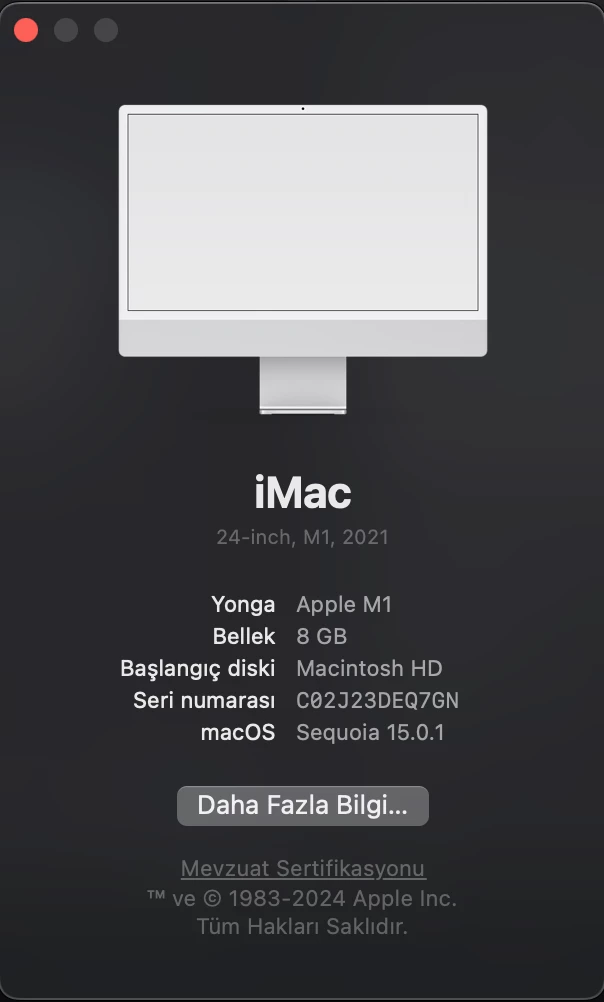Viewport: 604px width, 1002px height.
Task: Click the macOS version Sequoia 15.0.1
Action: point(370,732)
